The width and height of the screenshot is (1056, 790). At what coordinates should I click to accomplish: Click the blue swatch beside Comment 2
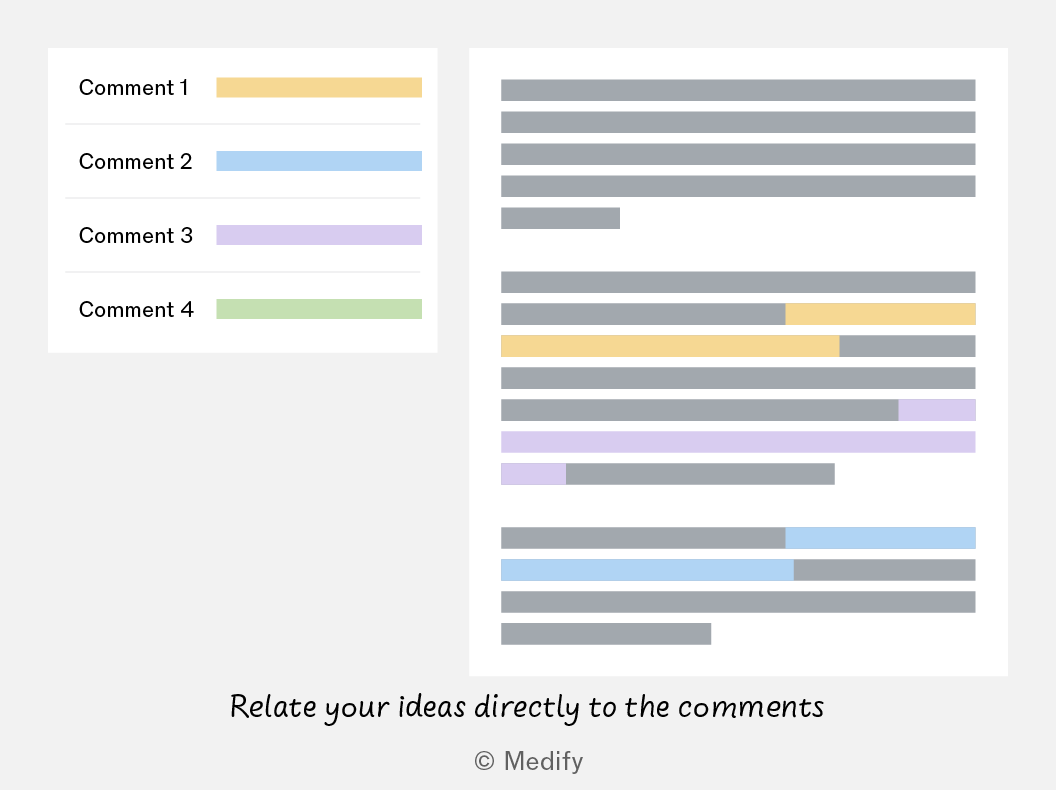(x=319, y=161)
